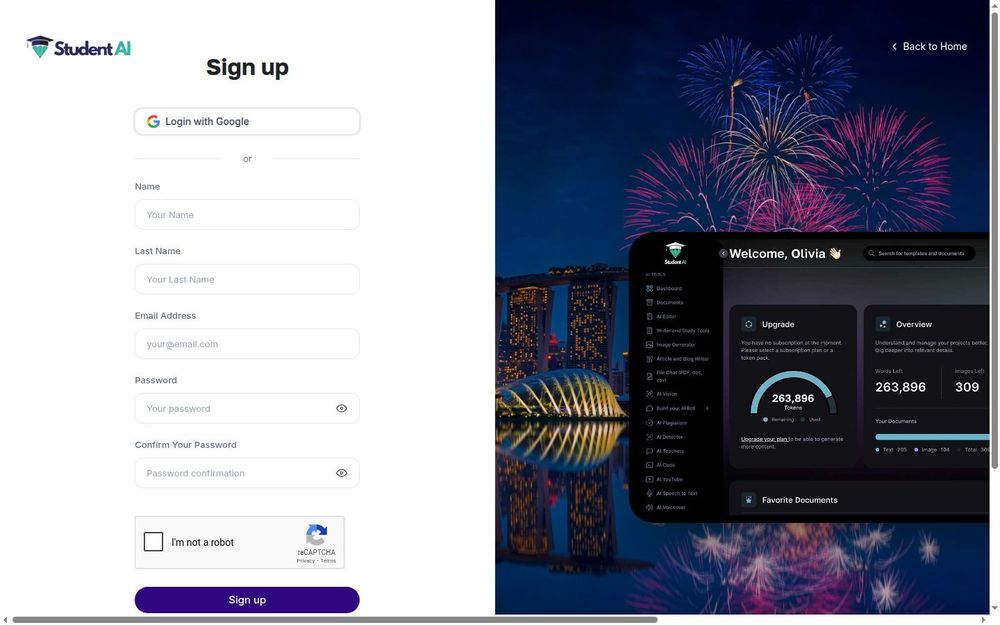Click the dashboard preview image
The height and width of the screenshot is (625, 1000).
tap(809, 377)
